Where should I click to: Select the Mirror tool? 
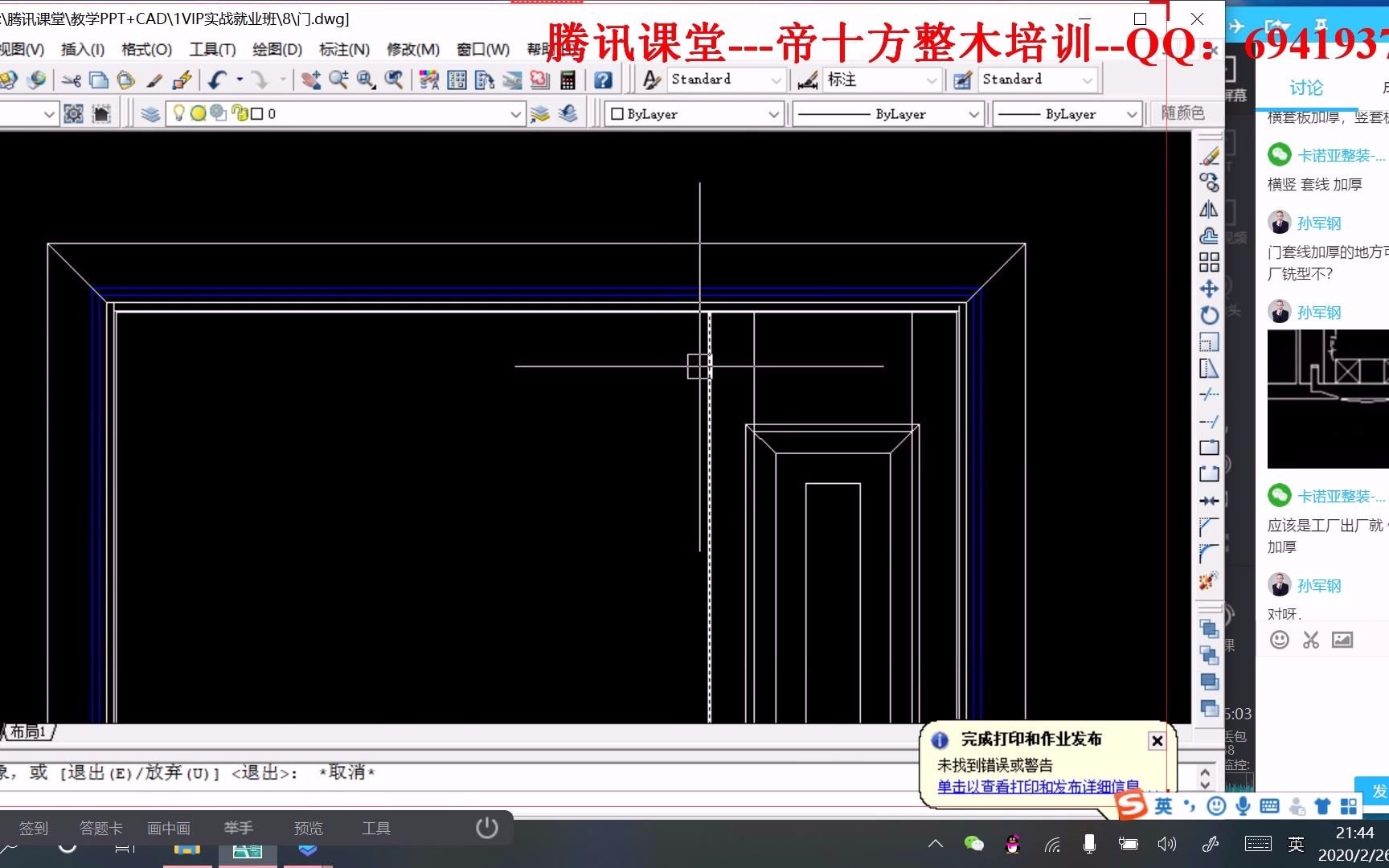1209,210
